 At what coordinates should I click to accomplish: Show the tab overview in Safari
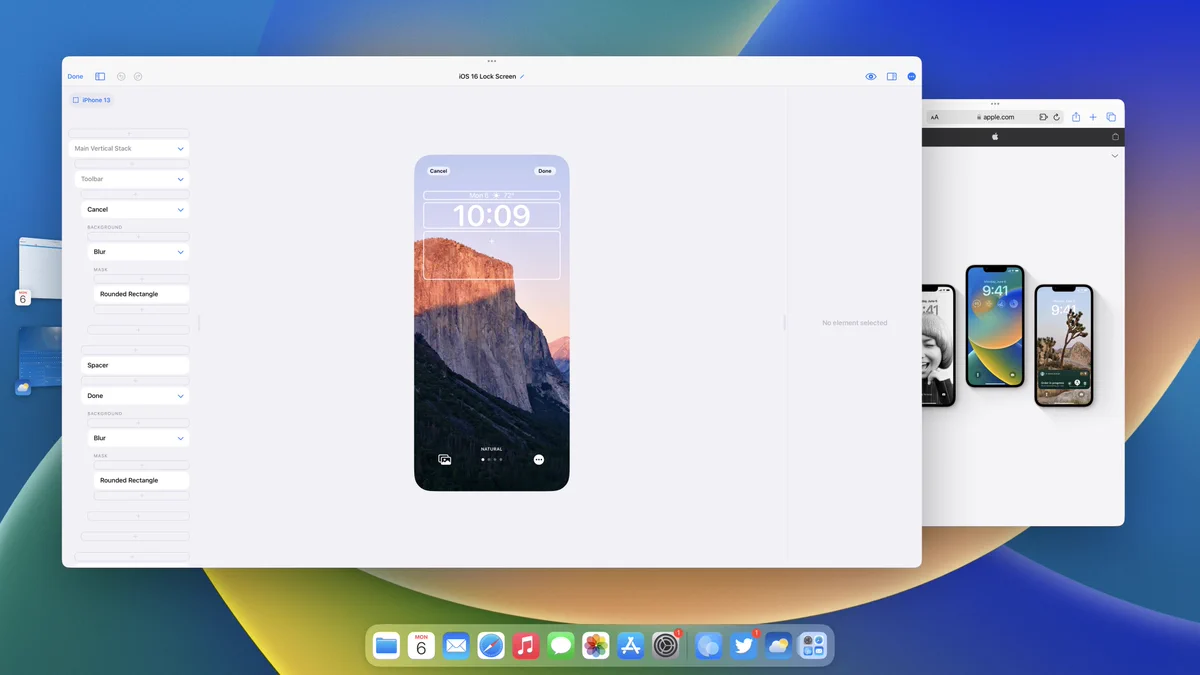(1111, 117)
